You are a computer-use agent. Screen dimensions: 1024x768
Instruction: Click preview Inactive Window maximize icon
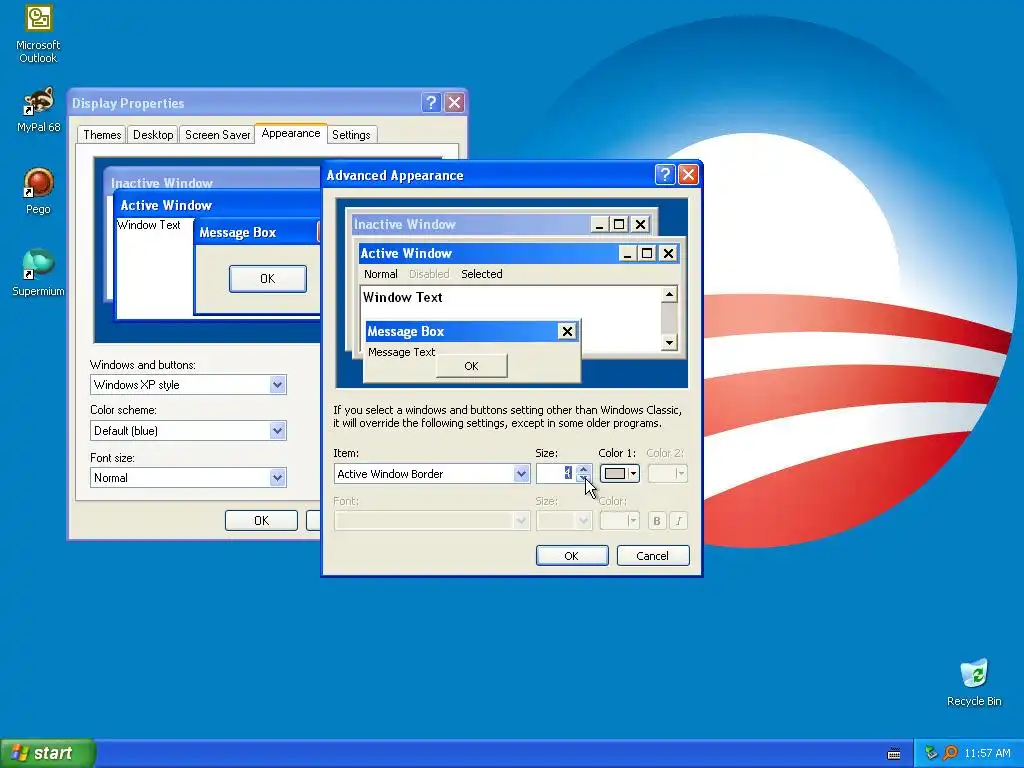(x=619, y=225)
